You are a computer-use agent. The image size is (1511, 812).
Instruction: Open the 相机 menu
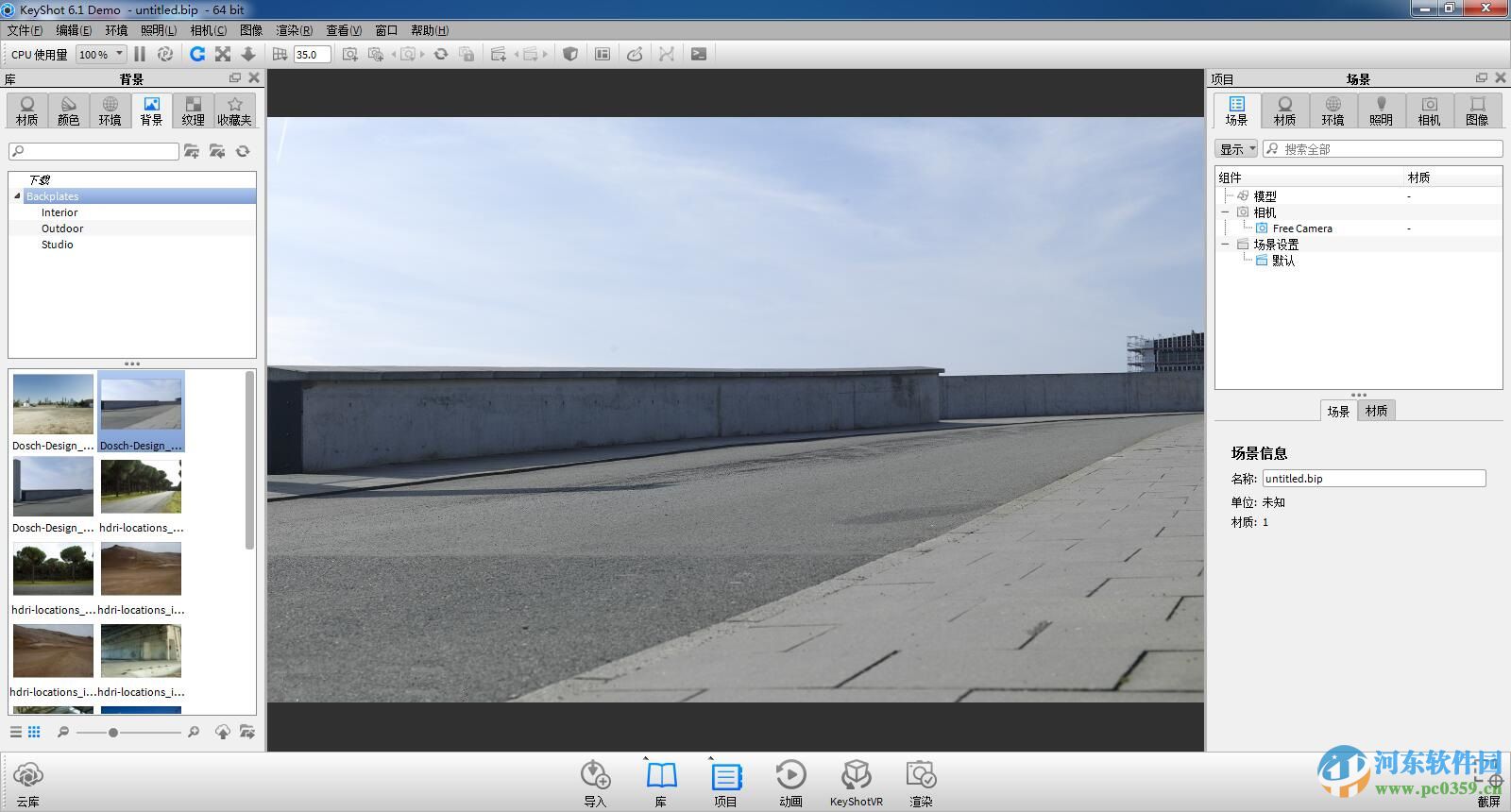tap(208, 30)
